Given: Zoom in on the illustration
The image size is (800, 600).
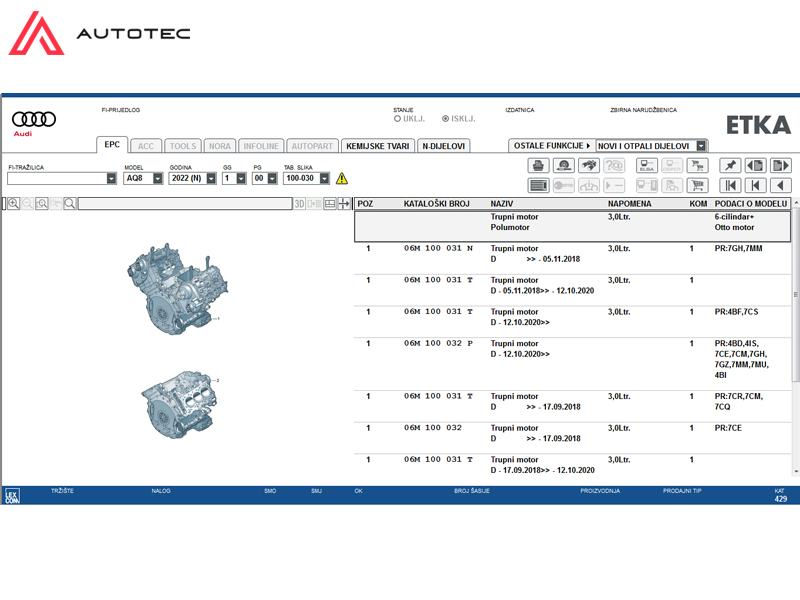Looking at the screenshot, I should point(13,204).
